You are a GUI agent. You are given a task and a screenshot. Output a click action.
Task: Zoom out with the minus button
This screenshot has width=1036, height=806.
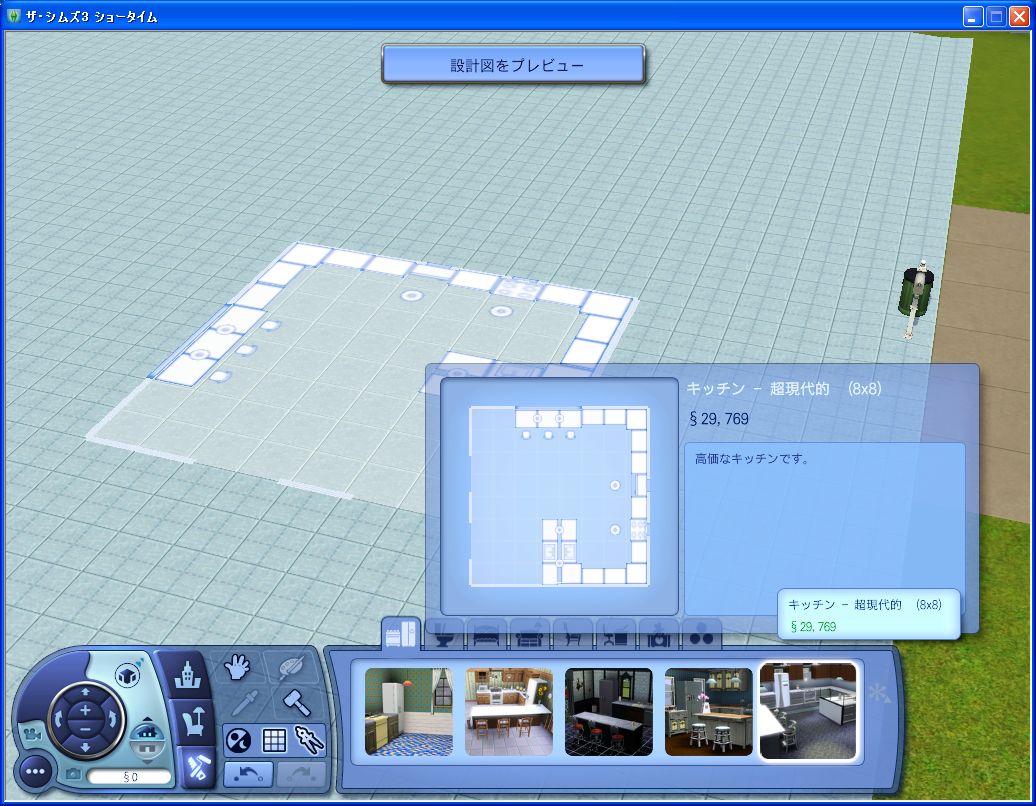[85, 729]
